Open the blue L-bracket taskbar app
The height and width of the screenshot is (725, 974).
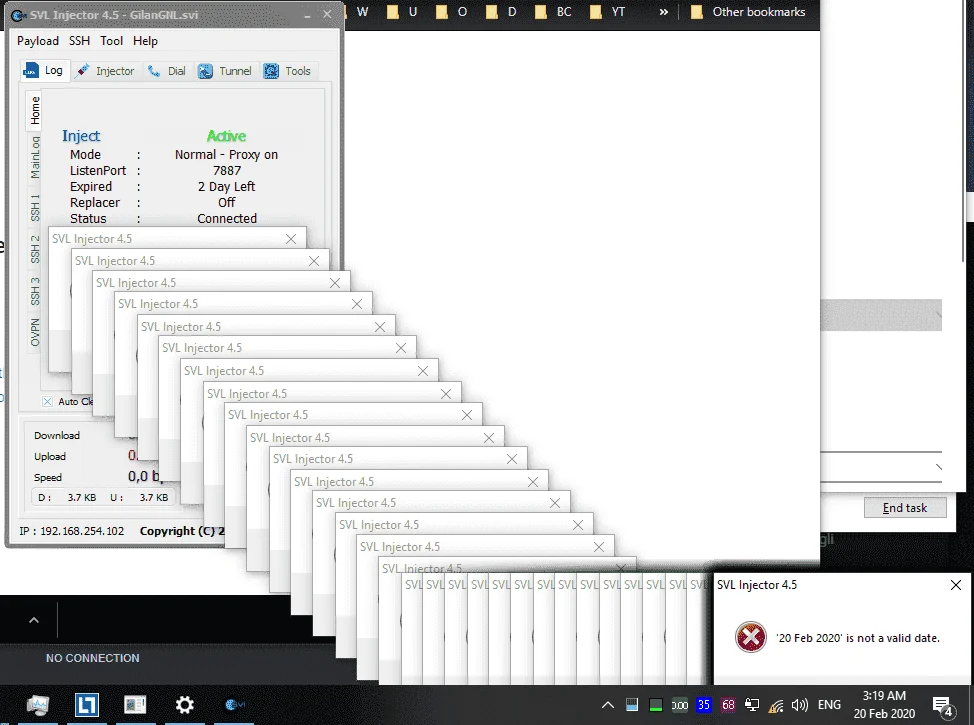point(87,704)
